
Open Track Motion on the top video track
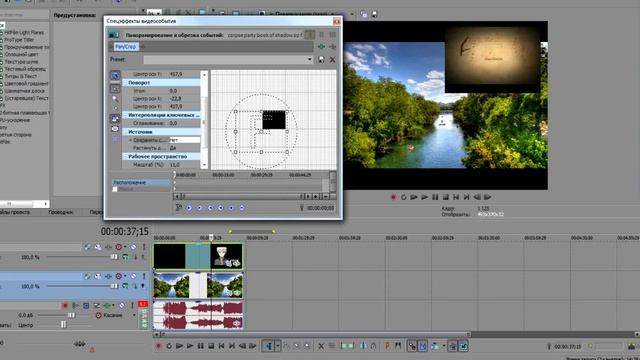click(x=98, y=247)
